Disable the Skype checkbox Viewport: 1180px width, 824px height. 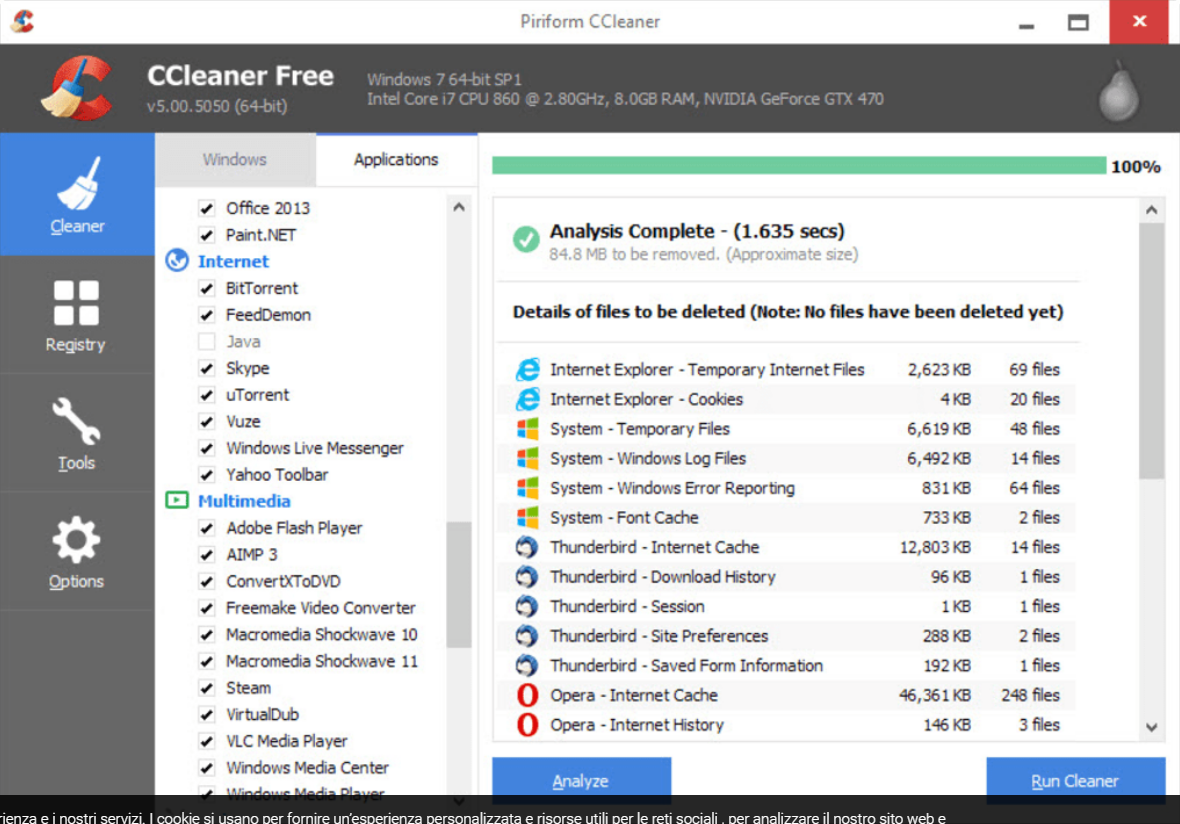point(207,368)
